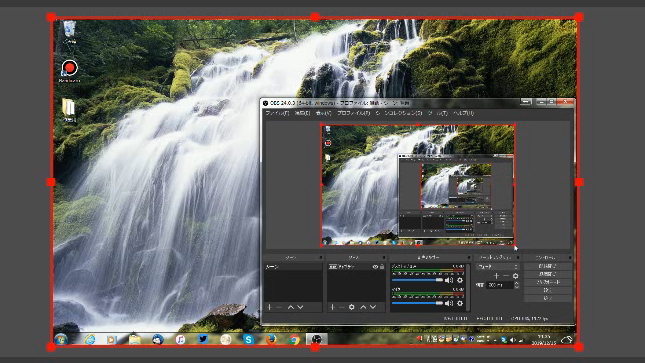
Task: Pop out the Scene Transitions dock header icon
Action: pos(518,258)
